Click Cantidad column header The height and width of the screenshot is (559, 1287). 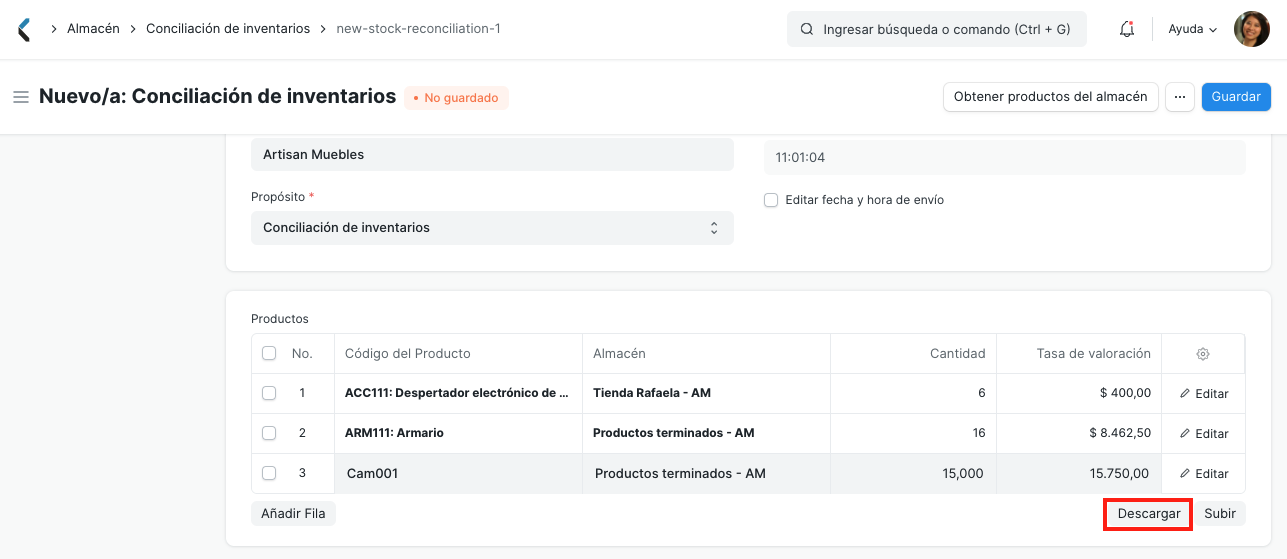(913, 353)
